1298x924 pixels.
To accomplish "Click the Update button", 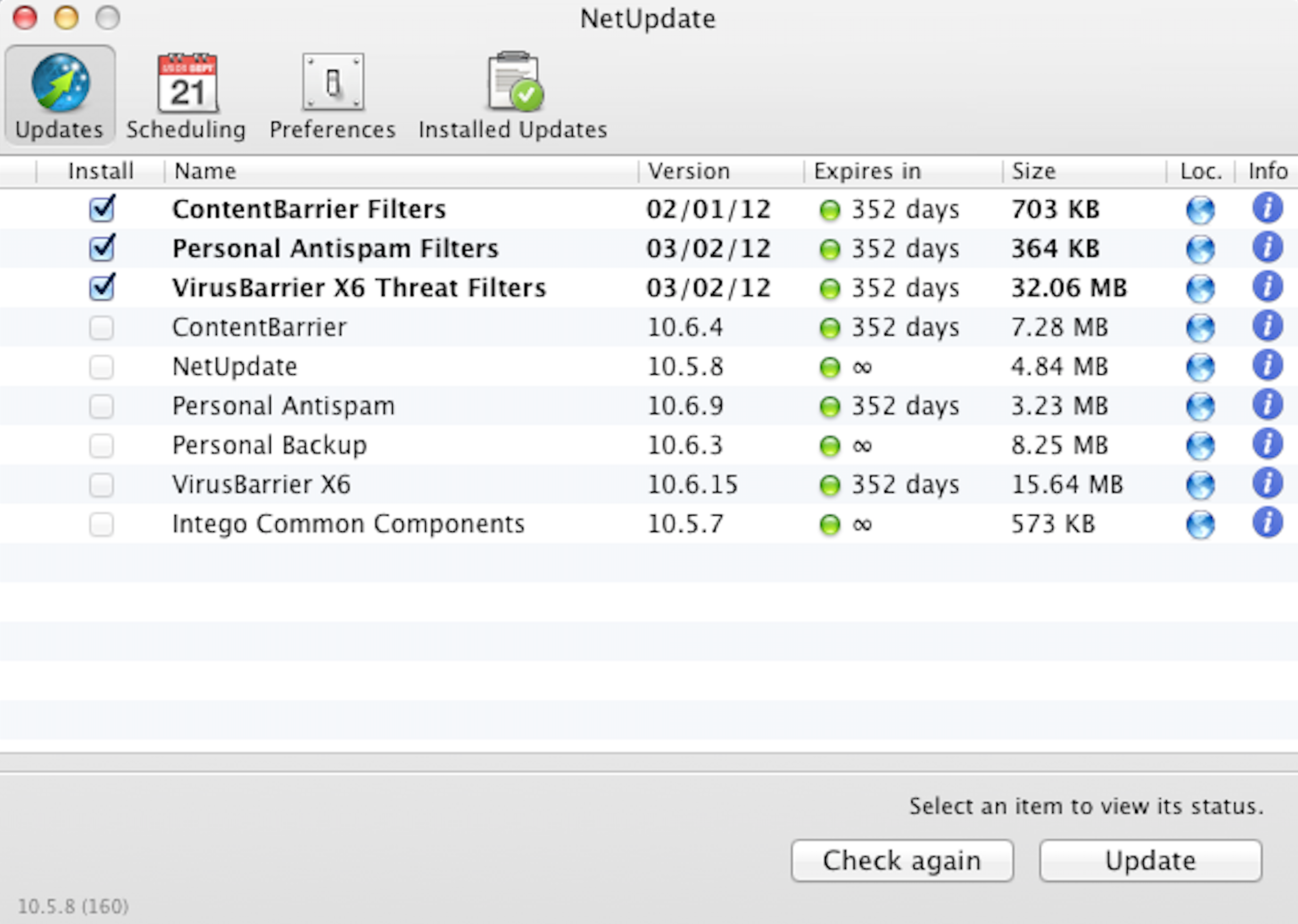I will [x=1150, y=861].
